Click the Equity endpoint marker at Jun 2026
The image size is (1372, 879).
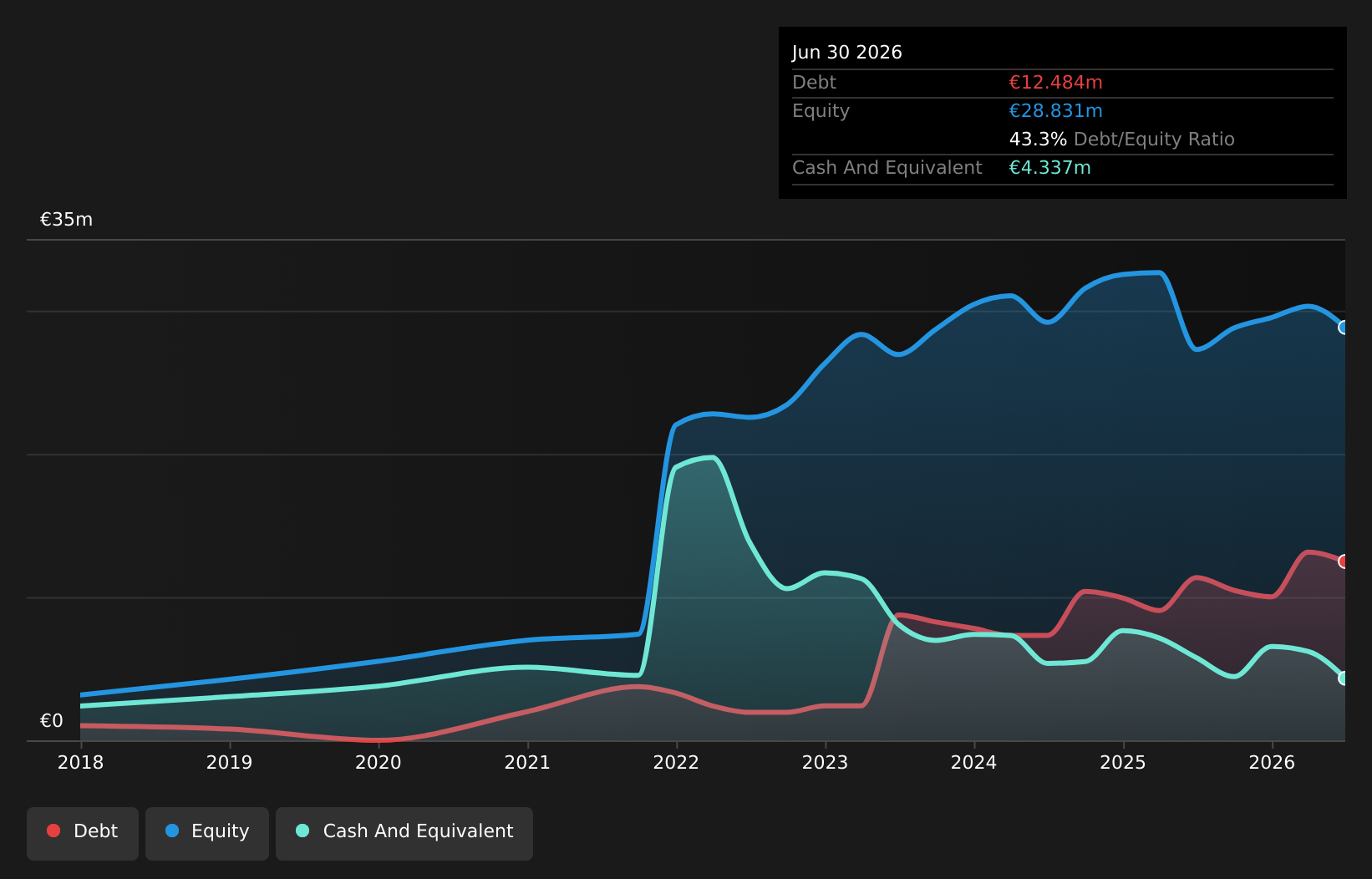pyautogui.click(x=1344, y=328)
